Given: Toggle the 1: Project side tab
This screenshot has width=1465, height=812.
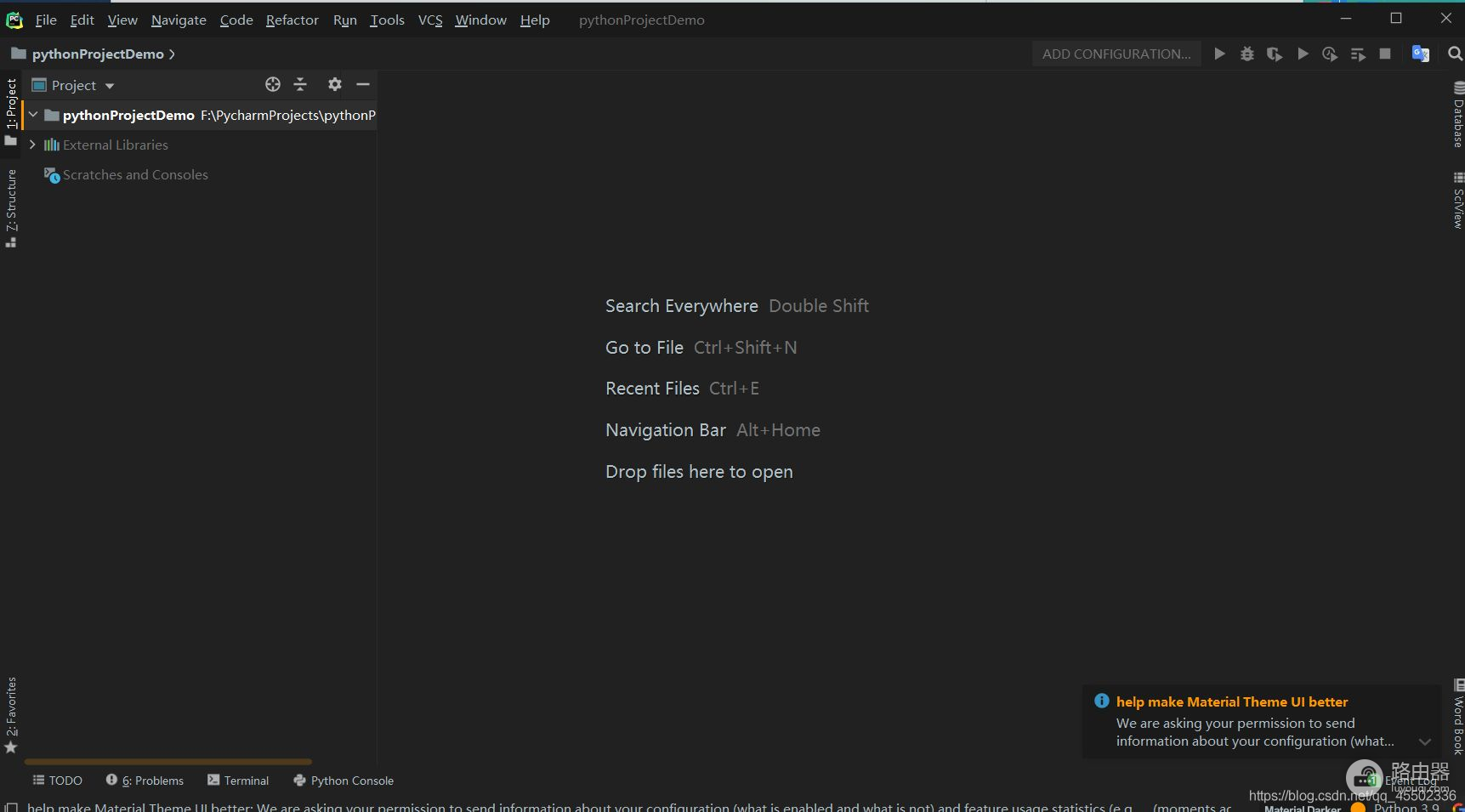Looking at the screenshot, I should (x=11, y=111).
